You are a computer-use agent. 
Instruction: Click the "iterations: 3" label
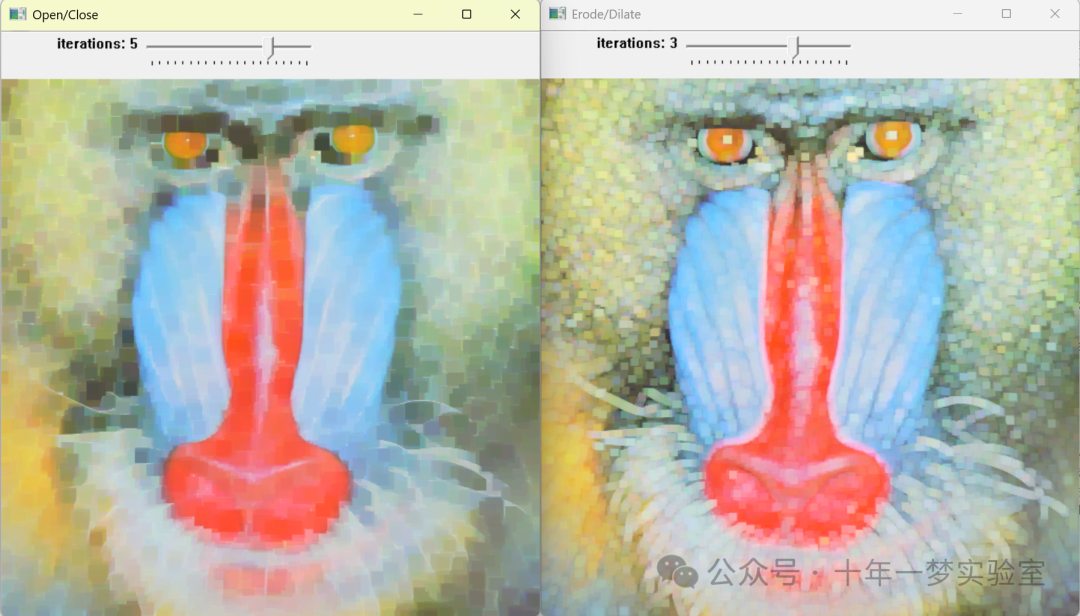point(637,43)
